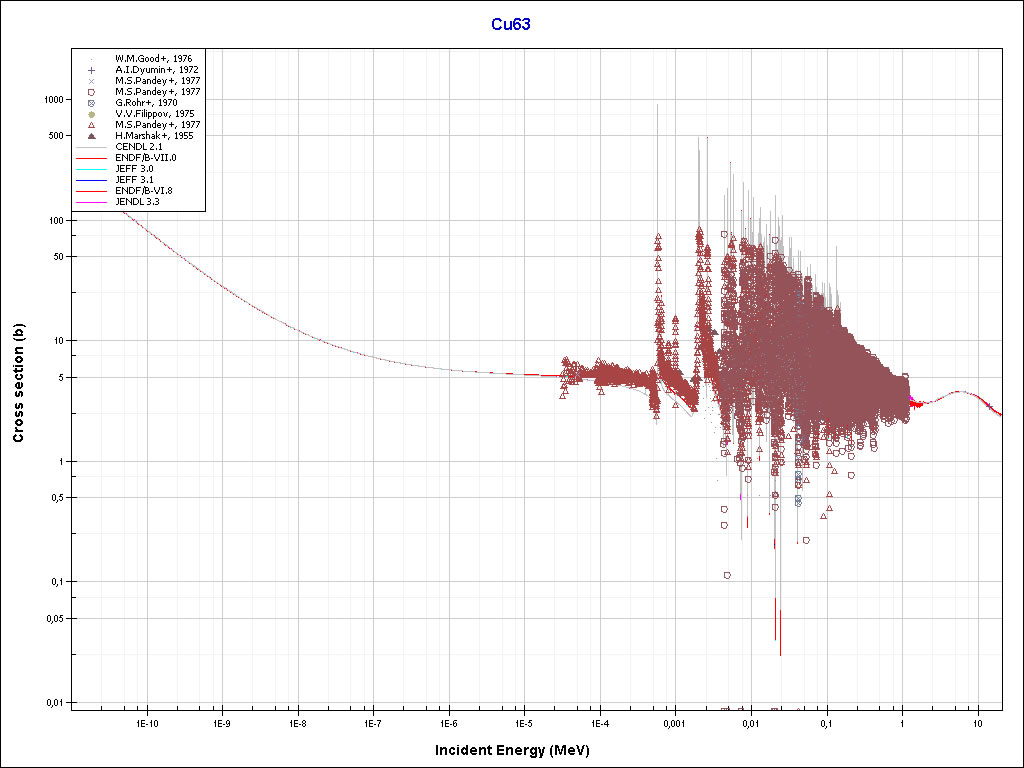
Task: Click the faint dot marker for W.M.Good+
Action: coord(91,59)
